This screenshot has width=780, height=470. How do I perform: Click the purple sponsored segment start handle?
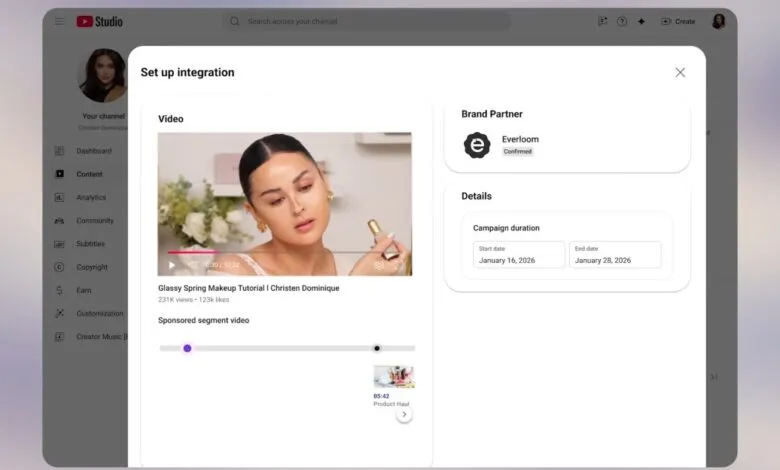coord(187,348)
